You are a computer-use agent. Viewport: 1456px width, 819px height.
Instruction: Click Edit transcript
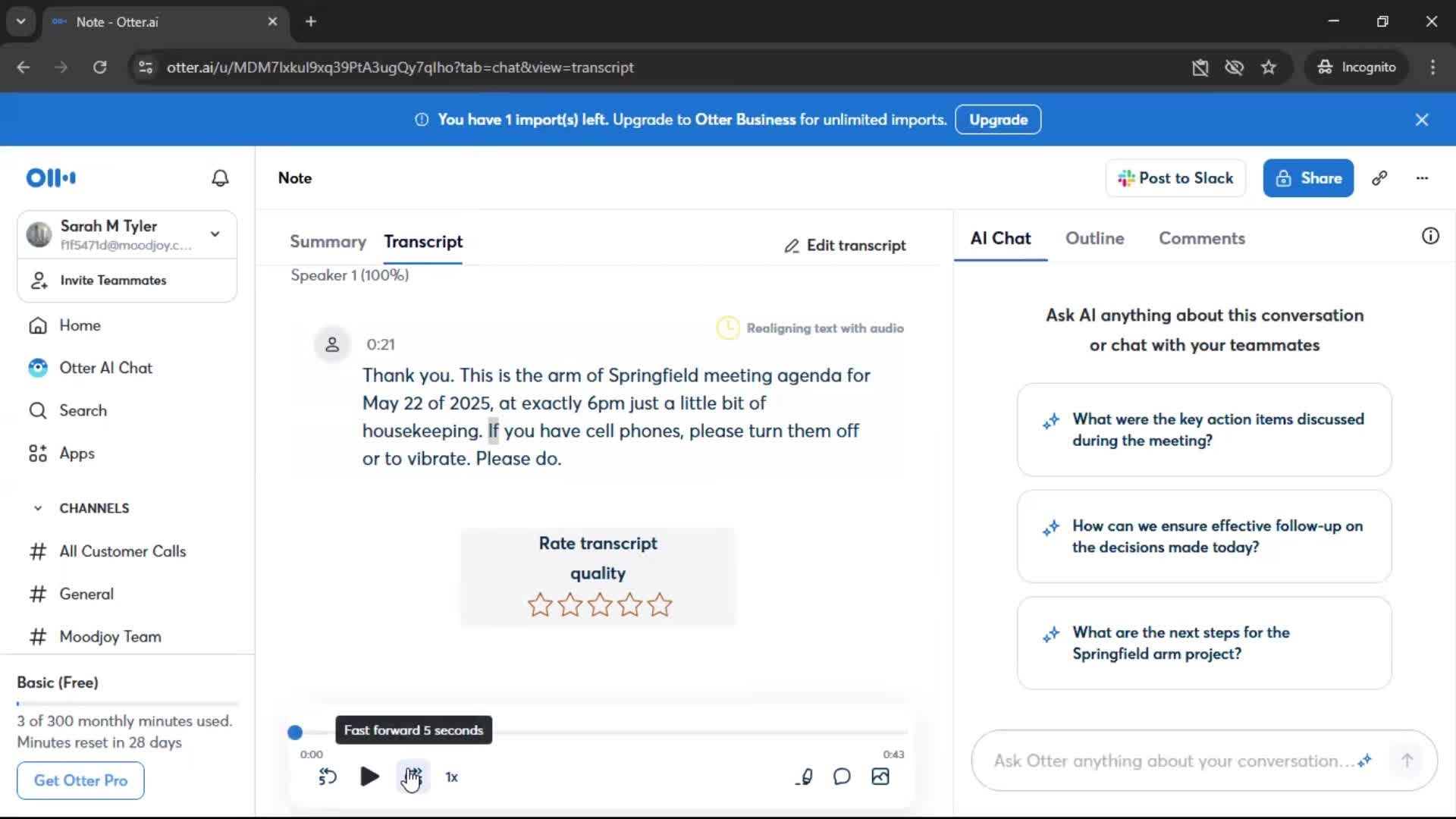(845, 246)
